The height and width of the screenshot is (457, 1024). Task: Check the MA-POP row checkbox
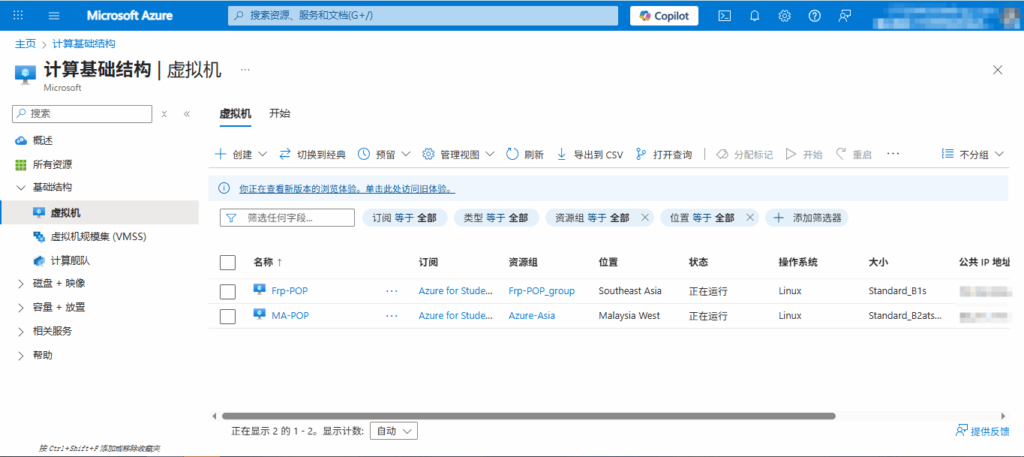(228, 316)
